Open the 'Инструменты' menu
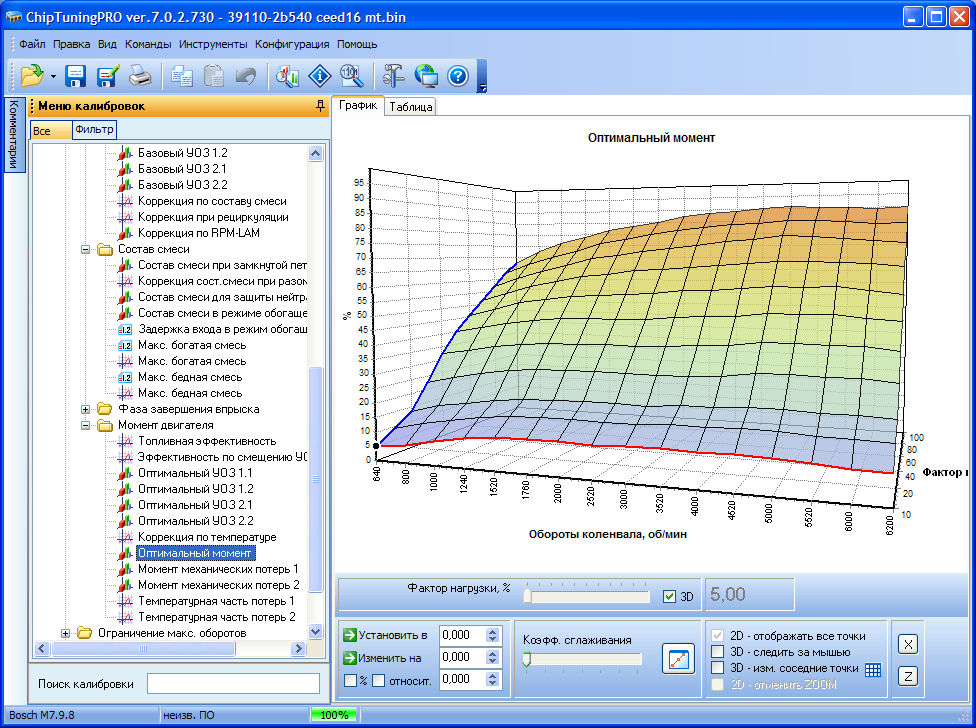This screenshot has height=728, width=976. (213, 44)
